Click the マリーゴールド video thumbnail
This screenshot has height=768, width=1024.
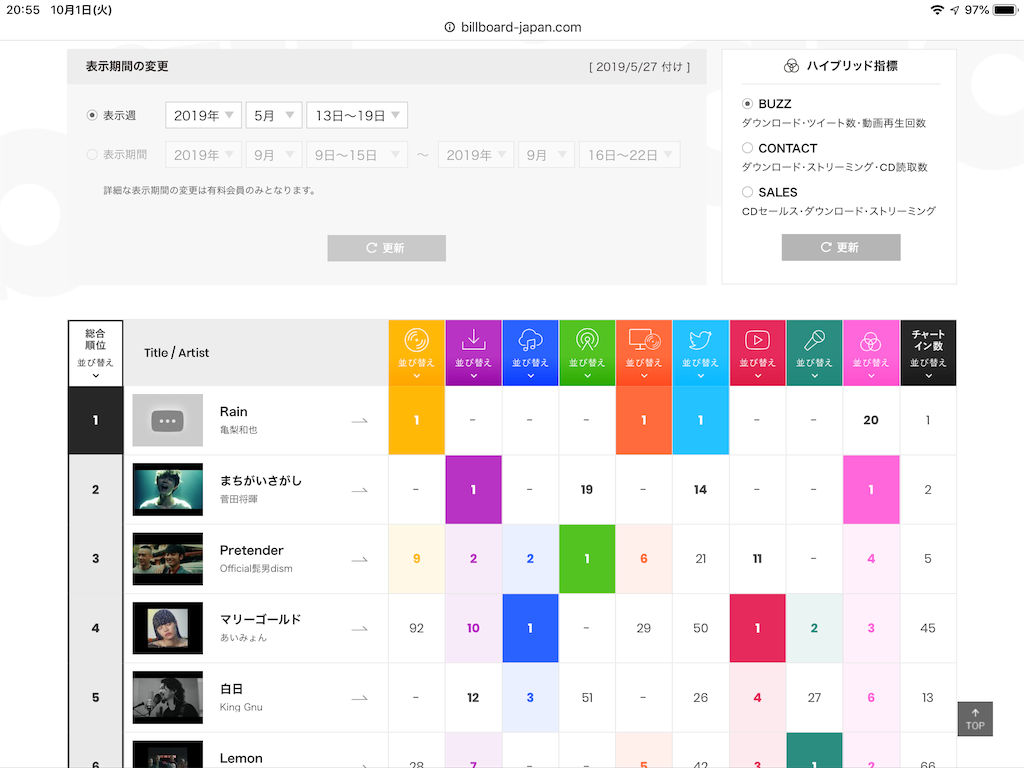(168, 628)
